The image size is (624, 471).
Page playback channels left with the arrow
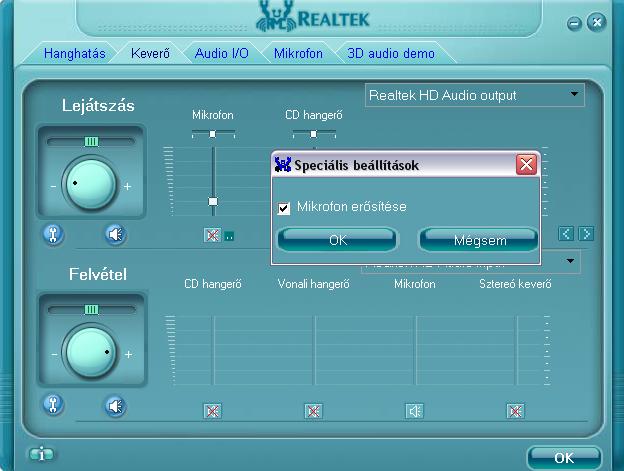[x=566, y=234]
